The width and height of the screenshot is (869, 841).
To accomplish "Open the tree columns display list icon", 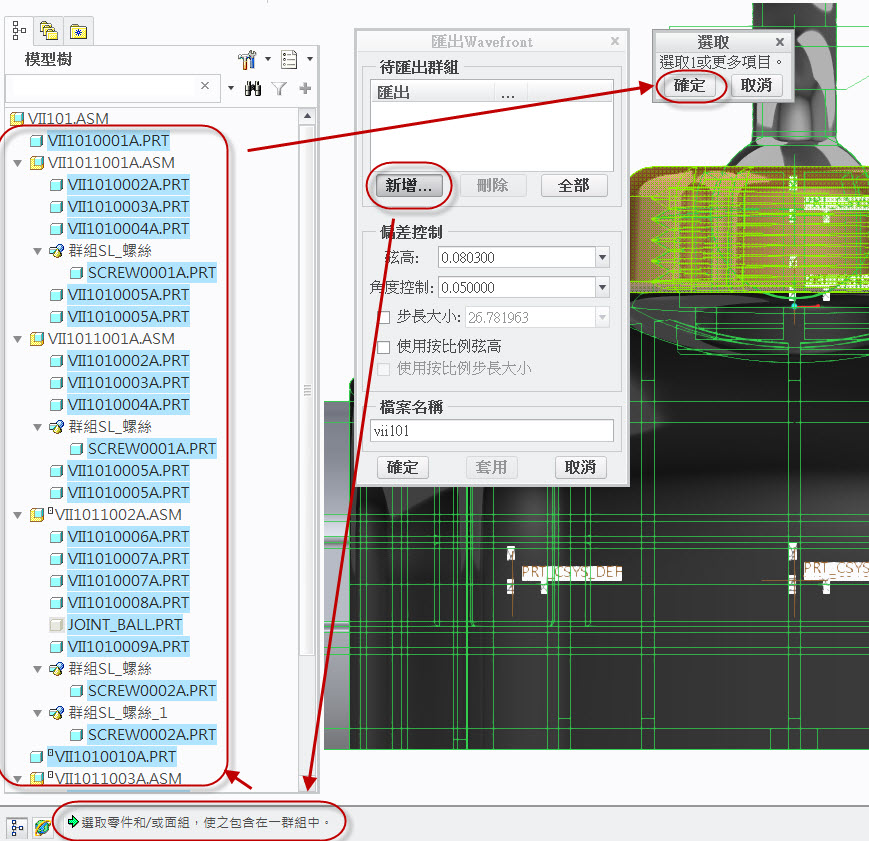I will (291, 60).
